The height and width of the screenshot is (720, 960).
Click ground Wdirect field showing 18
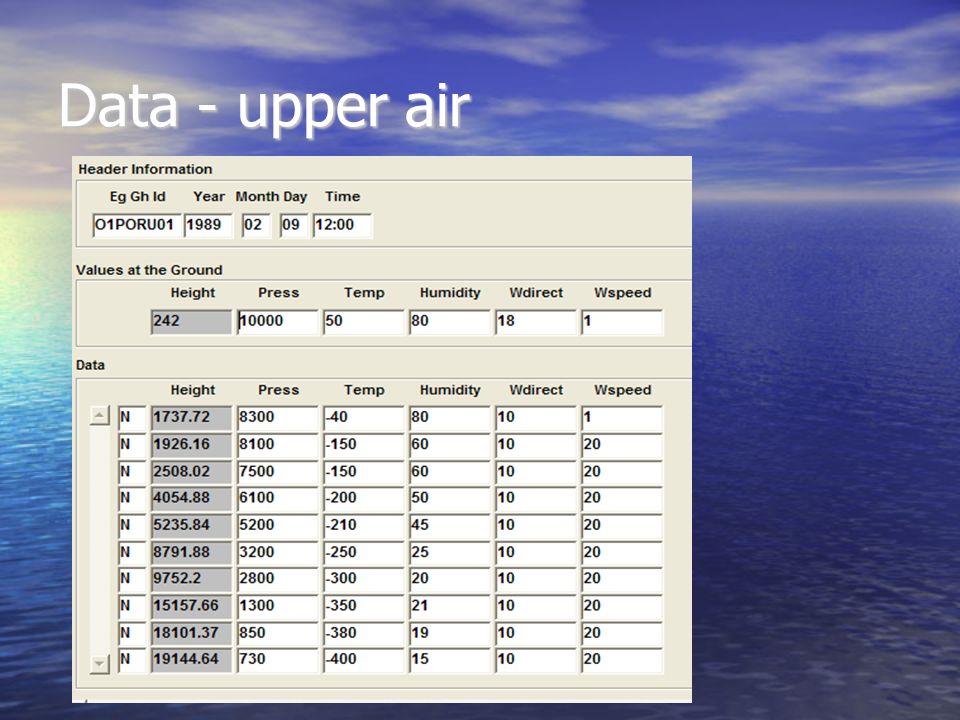pyautogui.click(x=536, y=322)
